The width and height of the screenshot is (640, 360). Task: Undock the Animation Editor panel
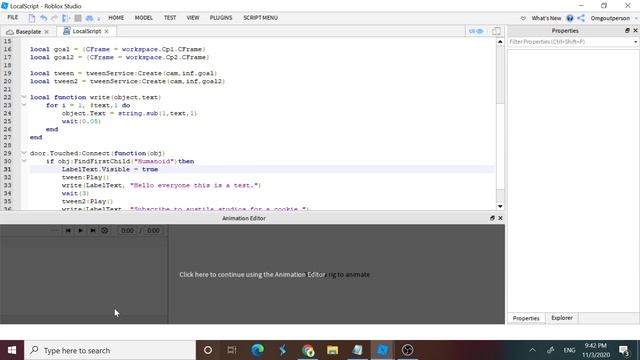pos(492,218)
